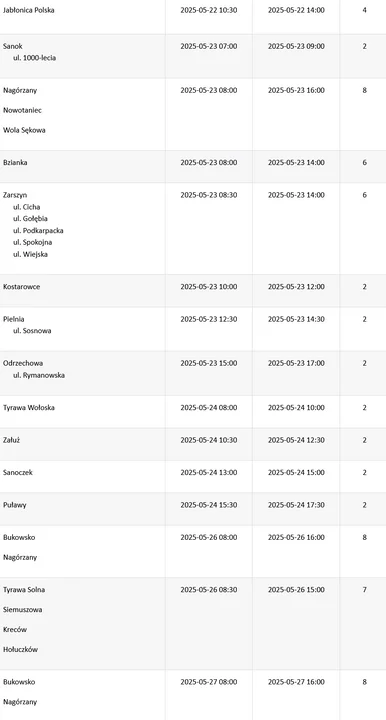
Task: Click the Puławy start time 2025-05-24 15:30
Action: pos(209,505)
